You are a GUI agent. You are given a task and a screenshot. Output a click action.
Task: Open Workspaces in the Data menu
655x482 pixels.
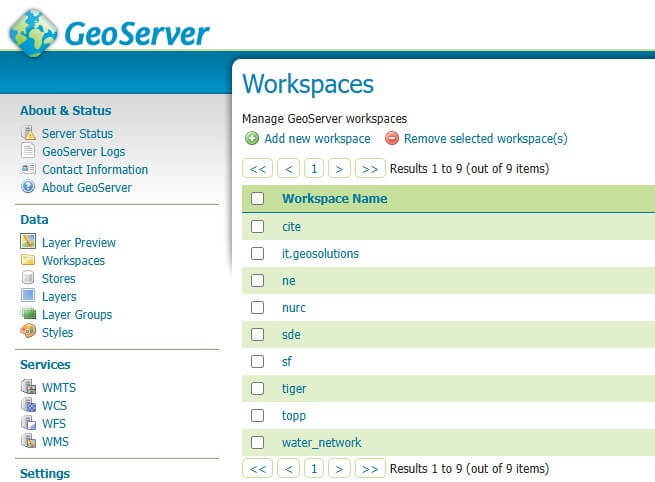[74, 261]
